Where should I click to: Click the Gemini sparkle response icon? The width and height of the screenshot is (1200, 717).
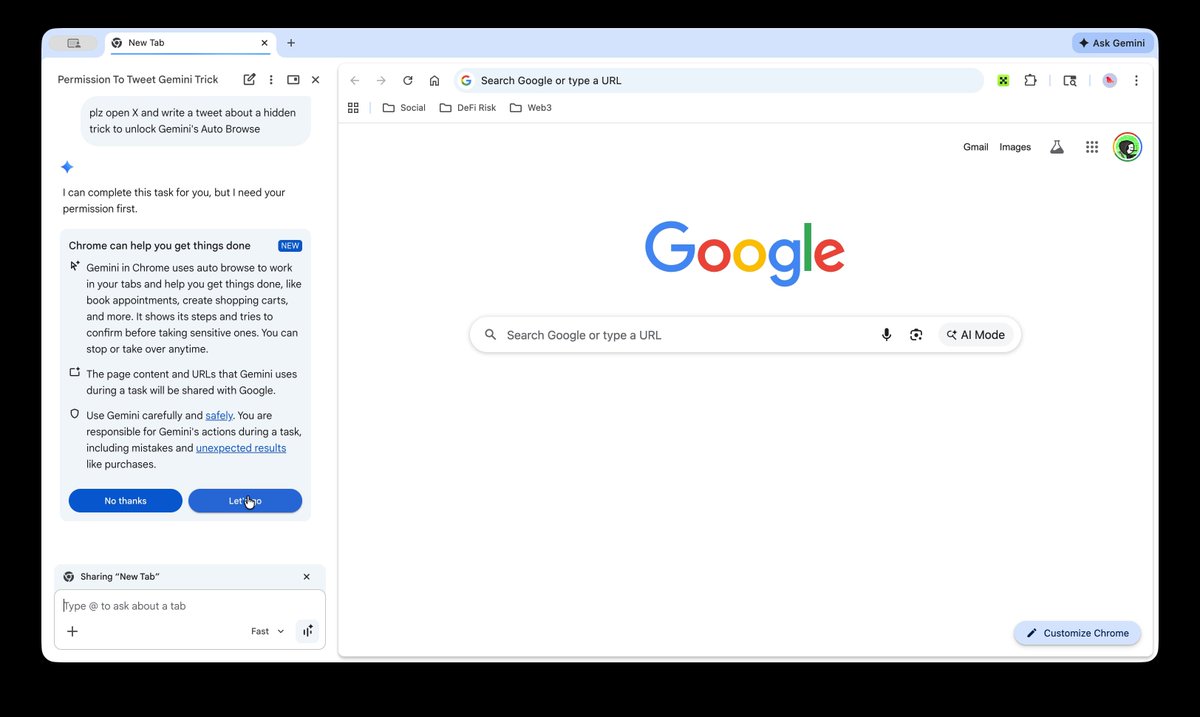tap(67, 167)
